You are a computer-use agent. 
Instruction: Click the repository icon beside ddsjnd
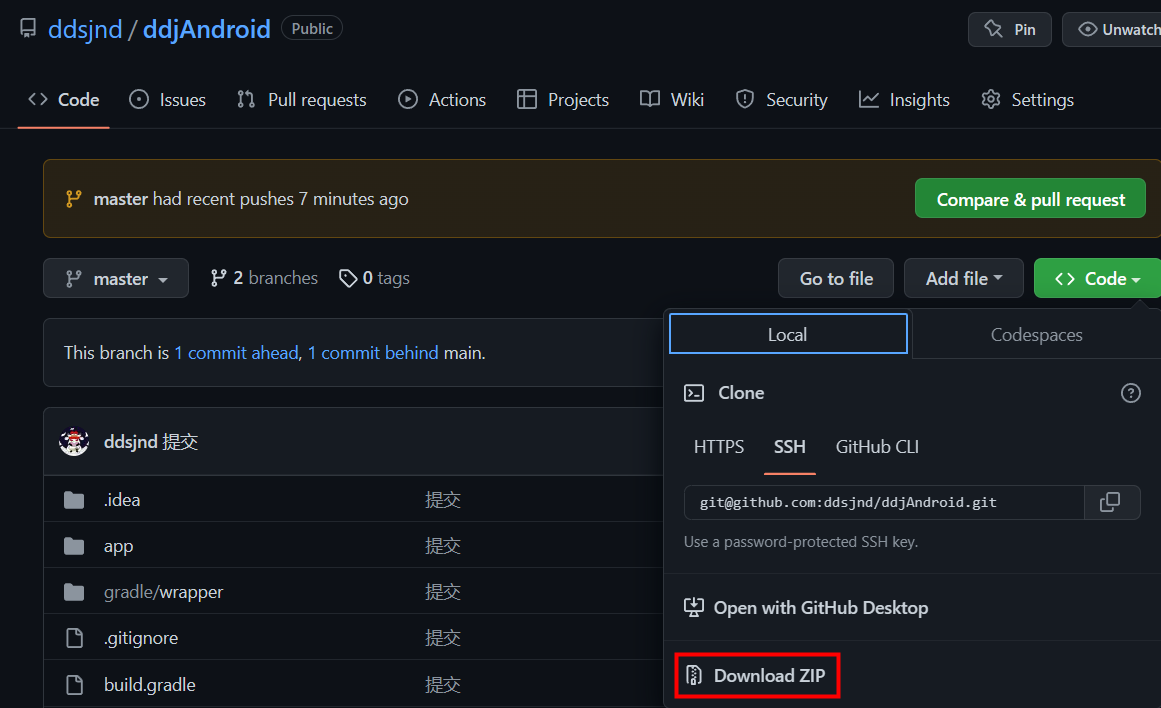[x=28, y=29]
